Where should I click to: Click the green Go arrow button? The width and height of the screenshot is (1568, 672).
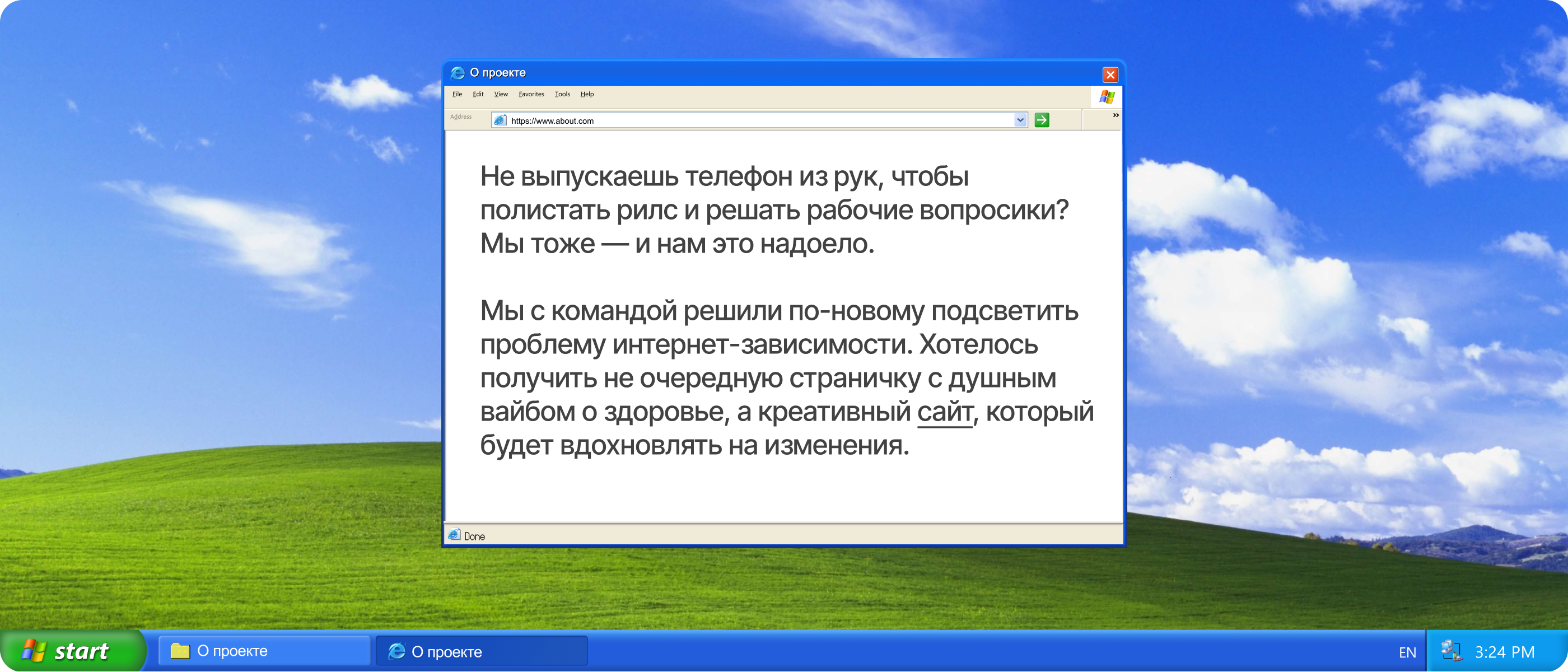(1042, 120)
